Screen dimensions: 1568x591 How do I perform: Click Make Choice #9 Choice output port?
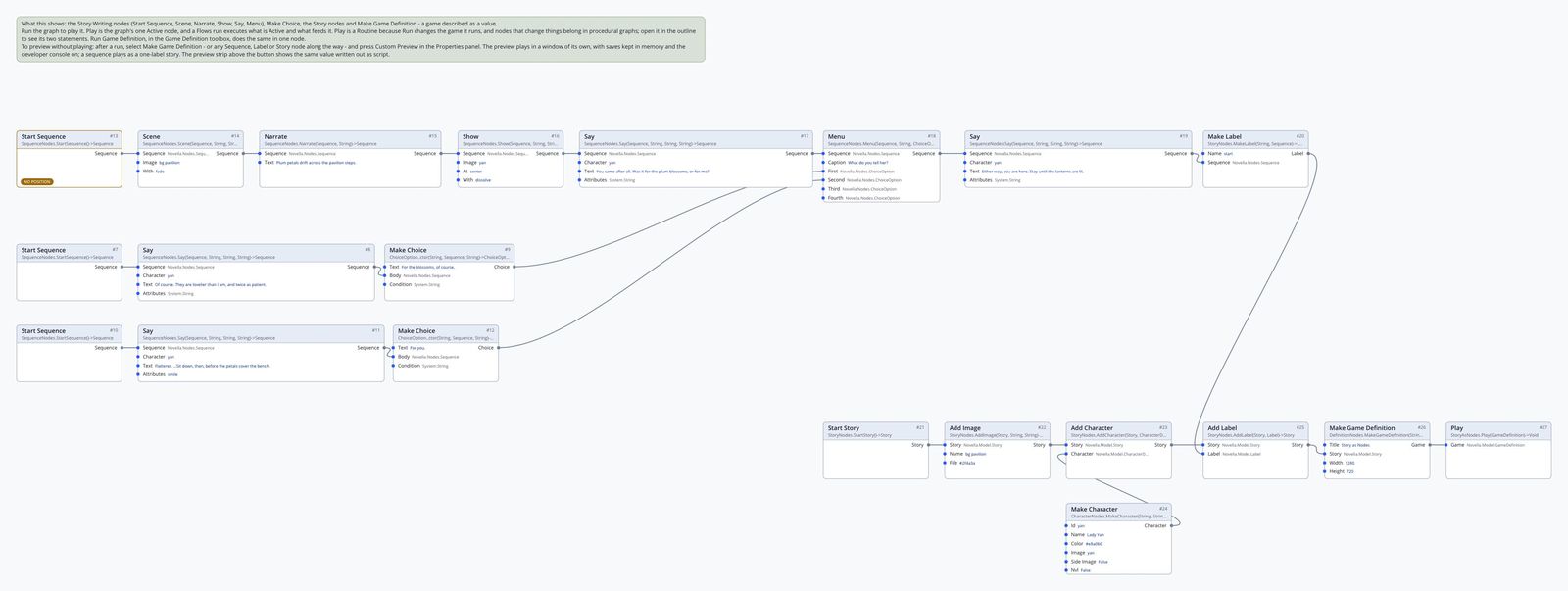pos(514,267)
